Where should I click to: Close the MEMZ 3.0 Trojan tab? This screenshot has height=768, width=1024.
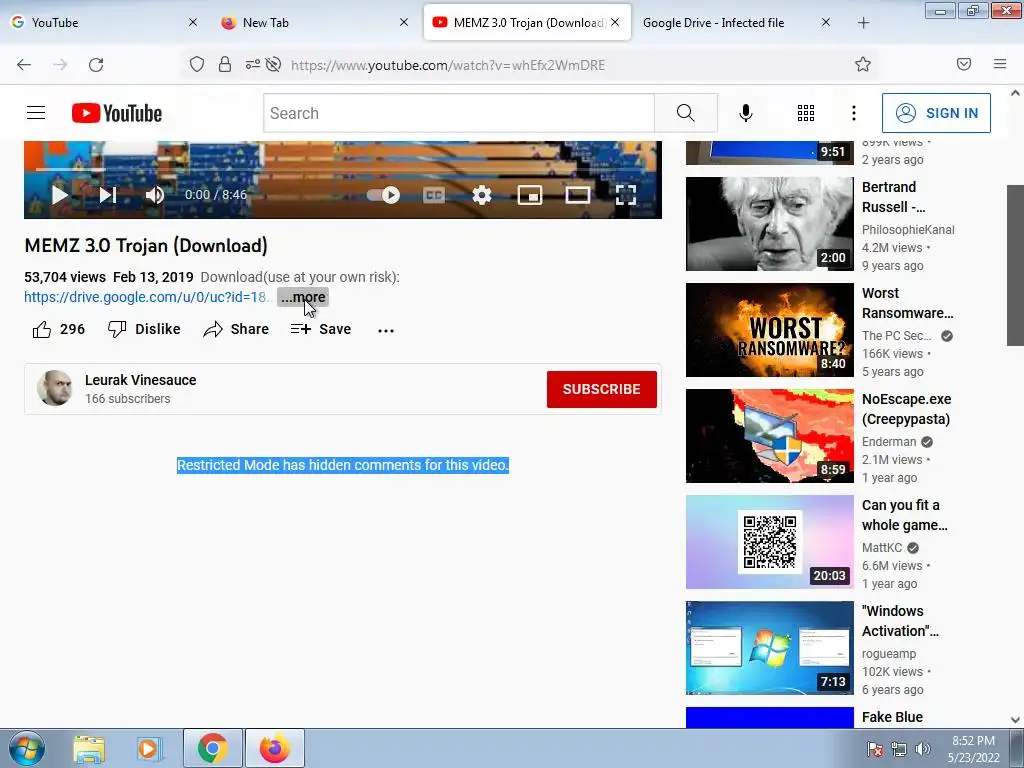pos(615,22)
